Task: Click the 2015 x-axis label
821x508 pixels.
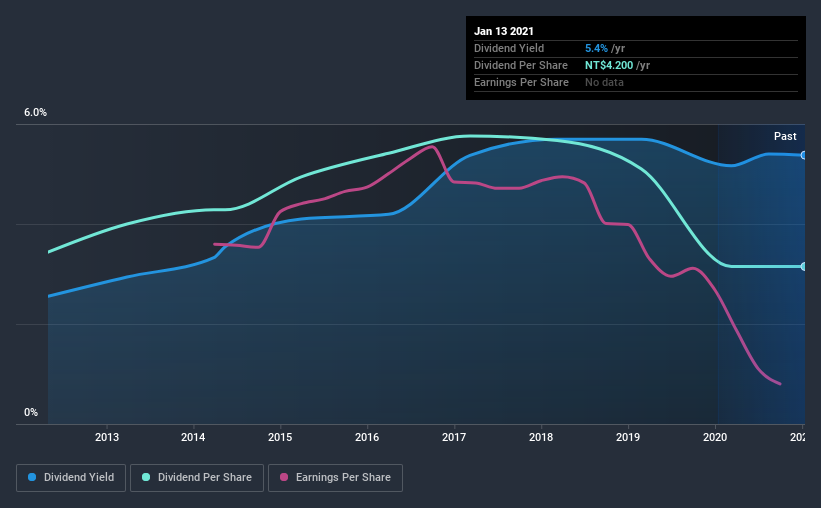Action: click(x=280, y=437)
